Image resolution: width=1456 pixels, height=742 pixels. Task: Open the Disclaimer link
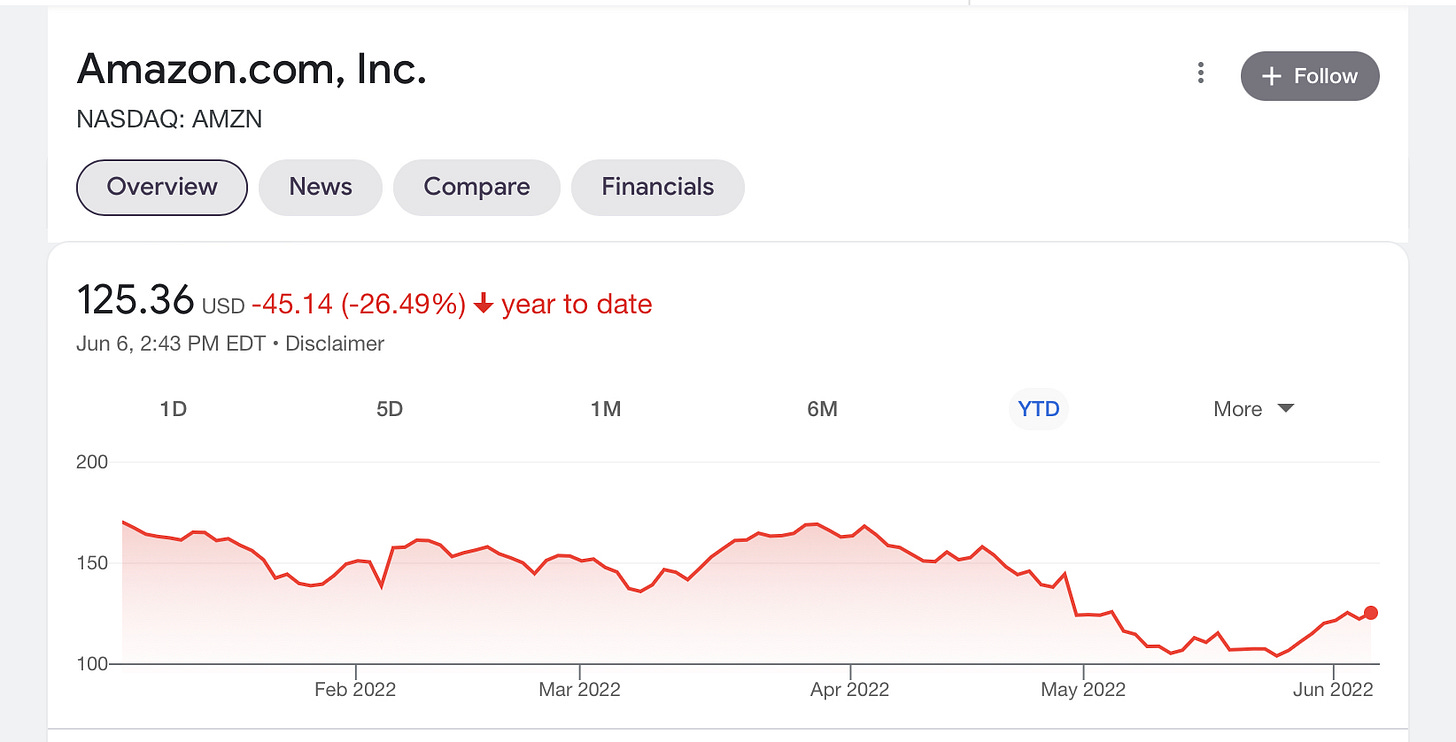334,343
